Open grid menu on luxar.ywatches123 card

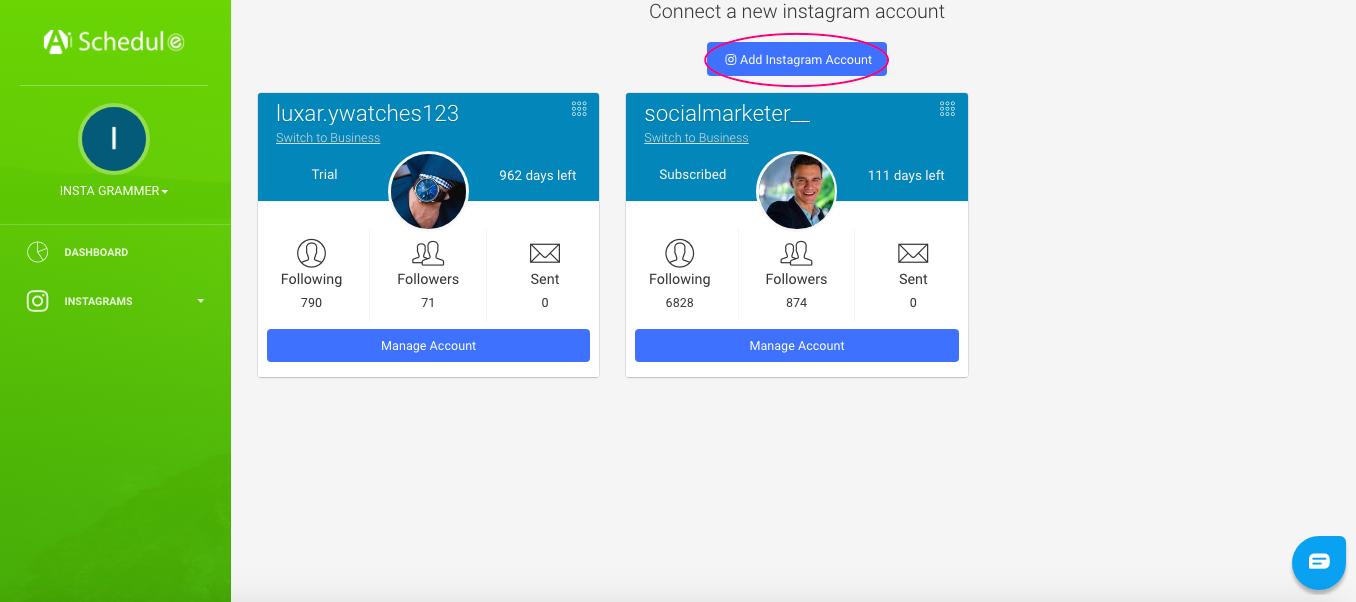tap(579, 109)
